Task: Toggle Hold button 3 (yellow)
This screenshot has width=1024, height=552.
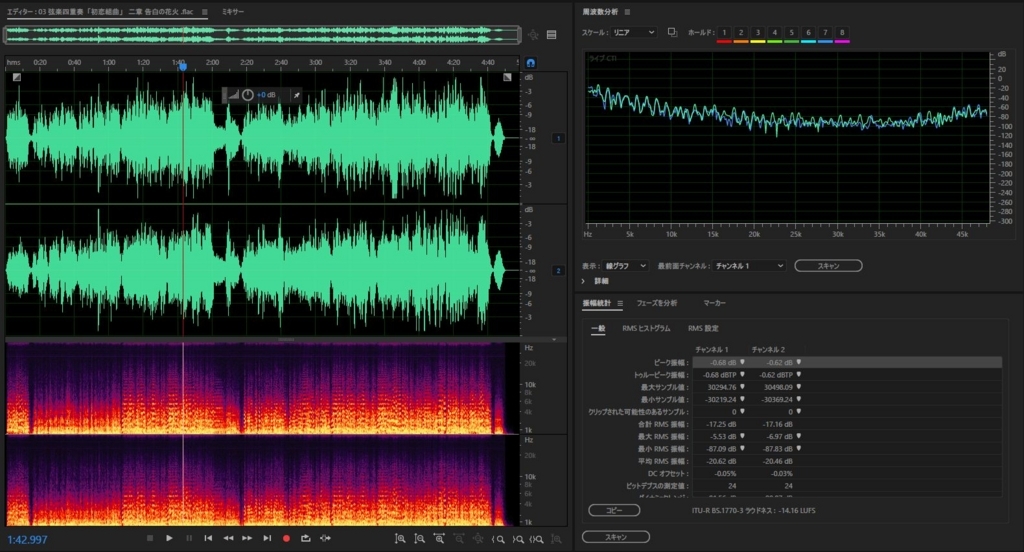Action: (758, 33)
